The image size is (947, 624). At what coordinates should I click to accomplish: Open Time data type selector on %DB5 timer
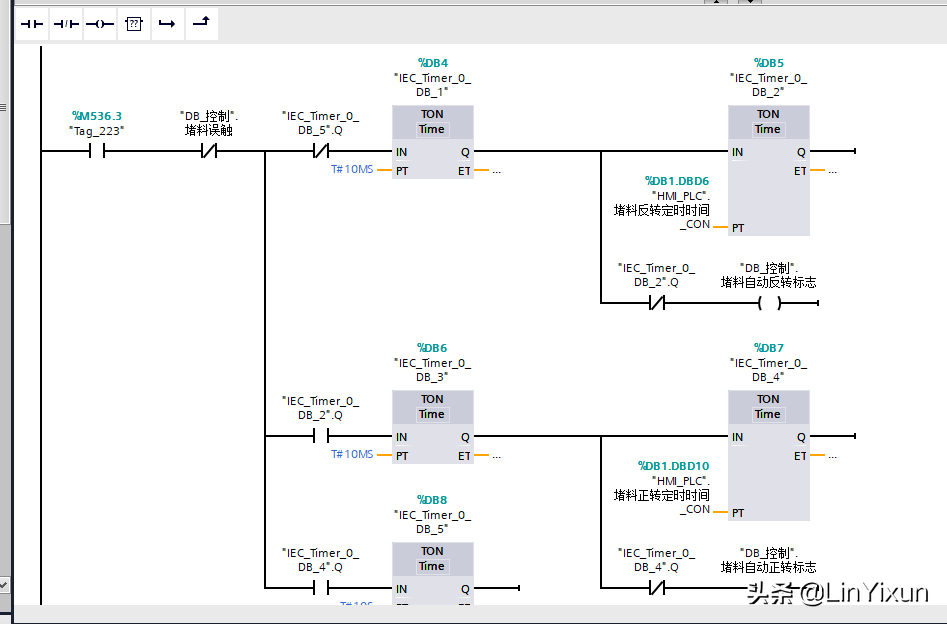768,129
